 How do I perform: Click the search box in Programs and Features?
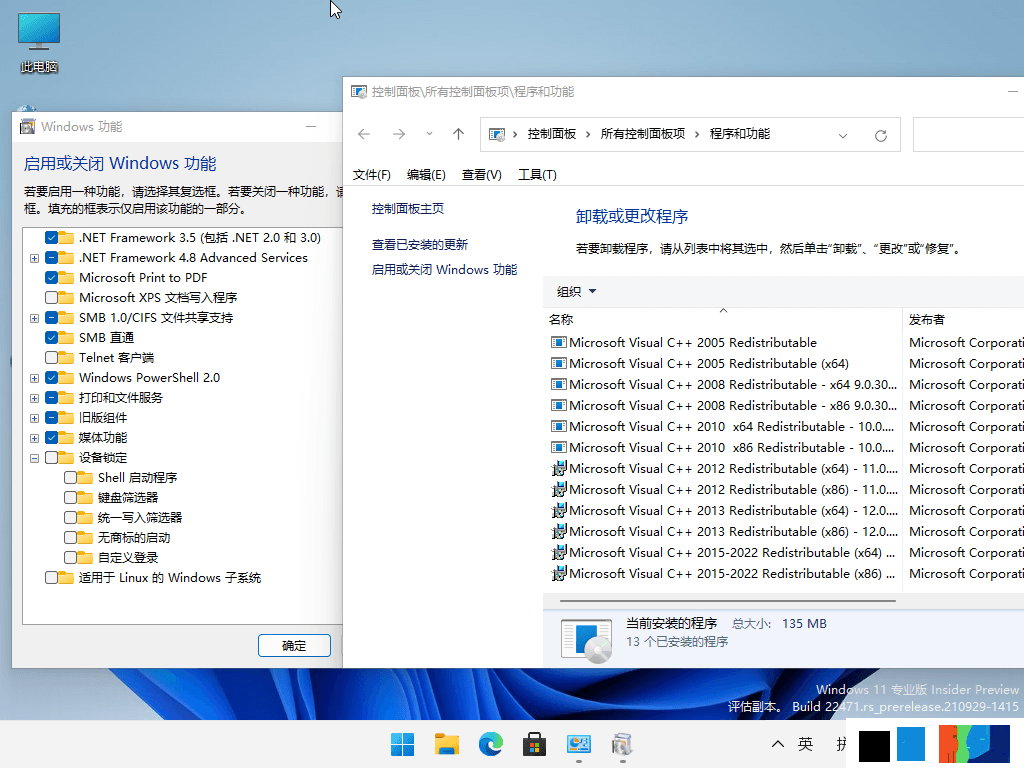tap(968, 135)
